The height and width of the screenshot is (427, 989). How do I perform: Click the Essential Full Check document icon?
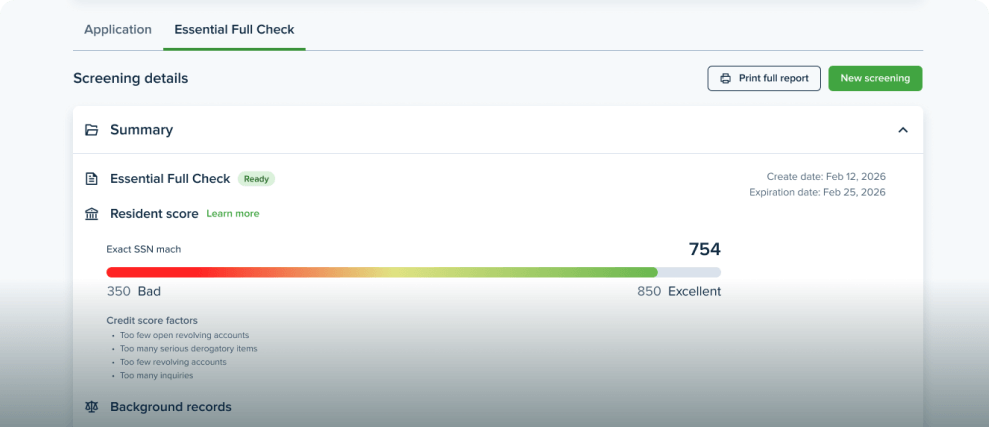(92, 179)
